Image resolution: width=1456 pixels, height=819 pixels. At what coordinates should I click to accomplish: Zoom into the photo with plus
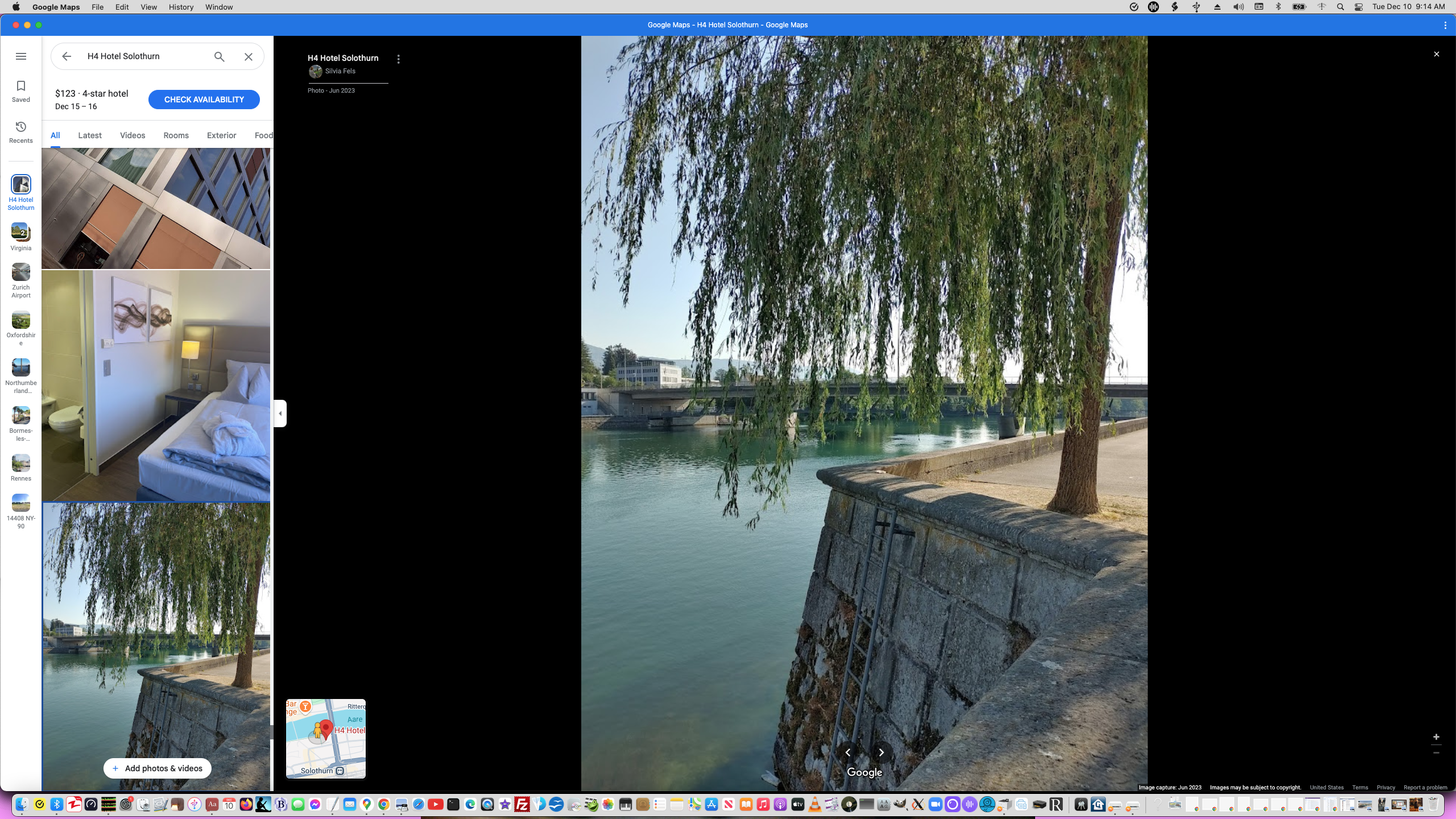coord(1436,737)
